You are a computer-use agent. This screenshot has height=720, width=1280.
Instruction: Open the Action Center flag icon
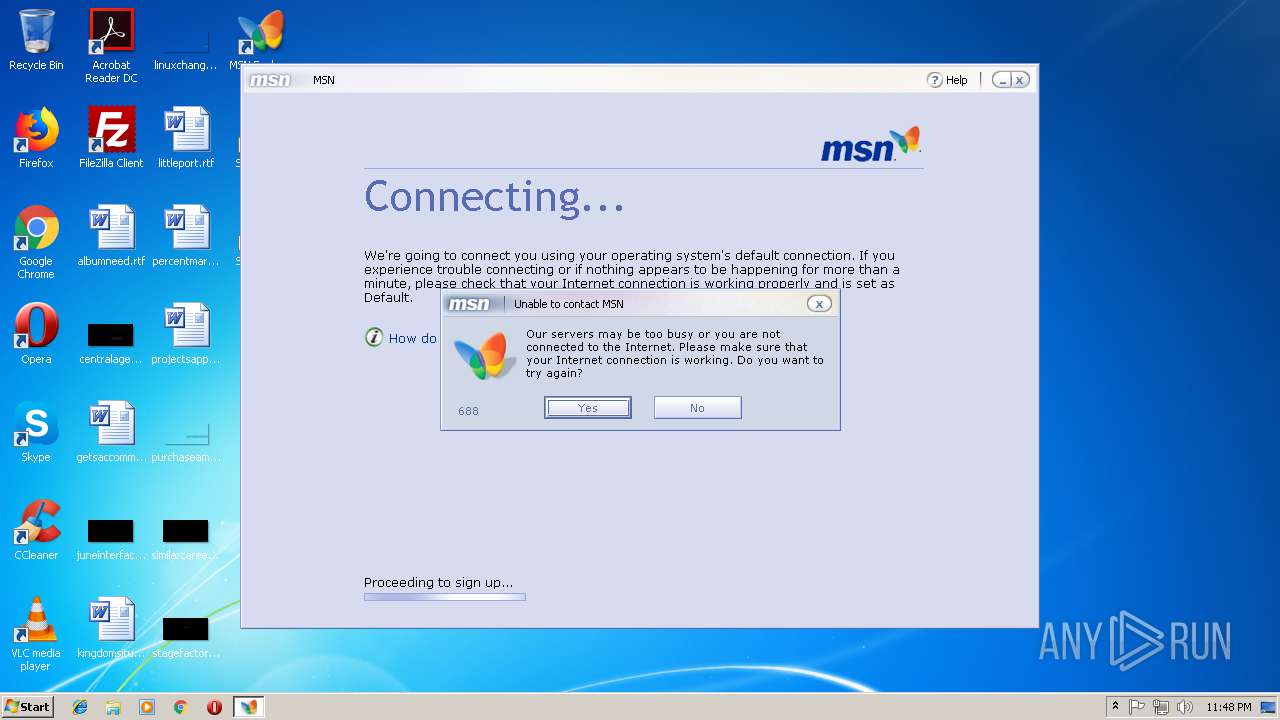[1137, 707]
